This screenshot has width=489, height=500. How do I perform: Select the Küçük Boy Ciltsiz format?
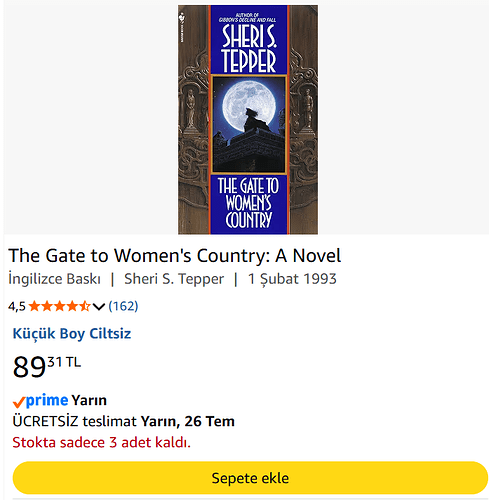[72, 333]
